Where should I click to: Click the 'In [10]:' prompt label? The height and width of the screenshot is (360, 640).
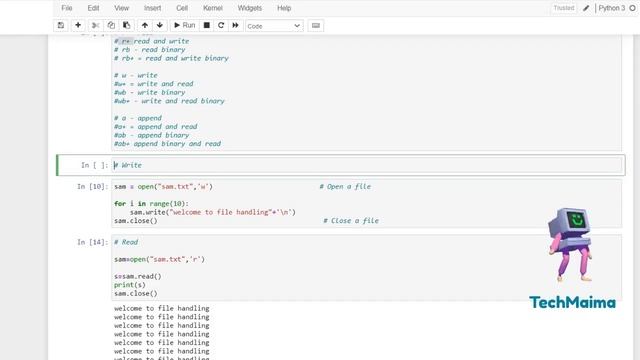coord(93,187)
